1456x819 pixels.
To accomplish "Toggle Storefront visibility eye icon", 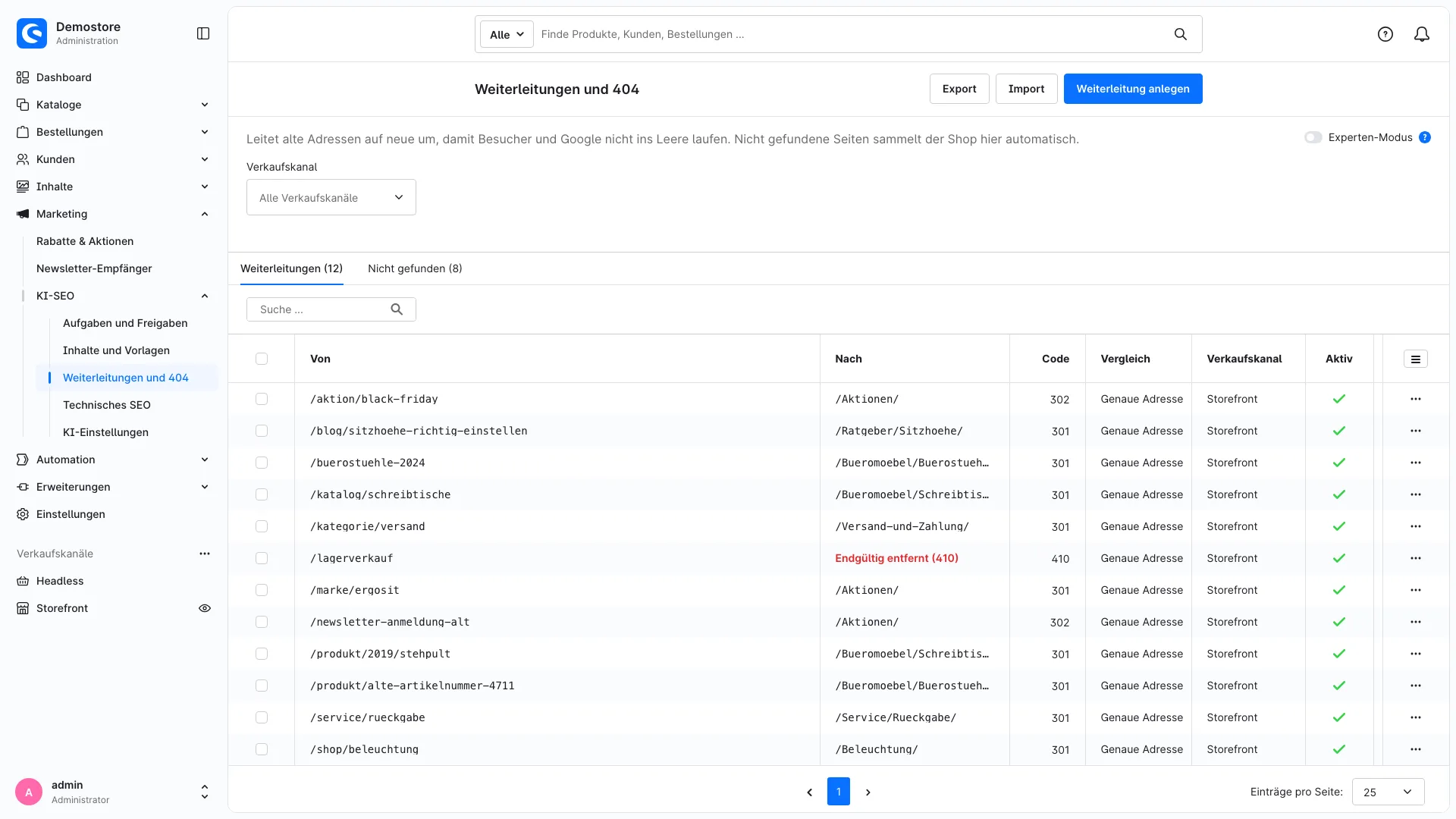I will coord(205,608).
